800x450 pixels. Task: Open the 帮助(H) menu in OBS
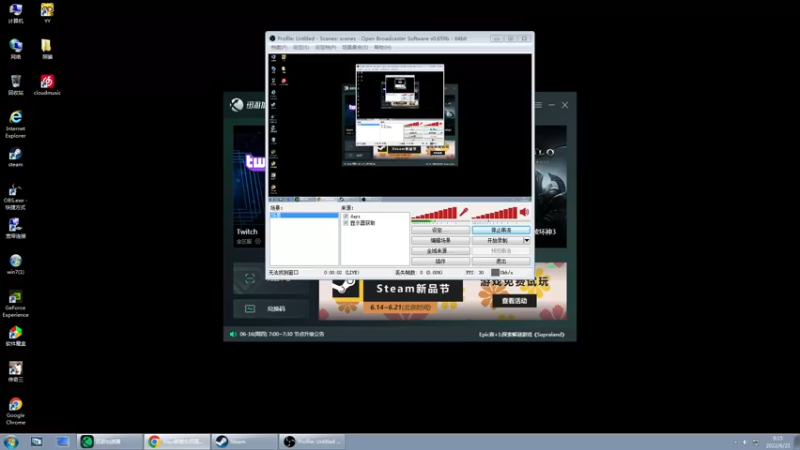pos(383,47)
